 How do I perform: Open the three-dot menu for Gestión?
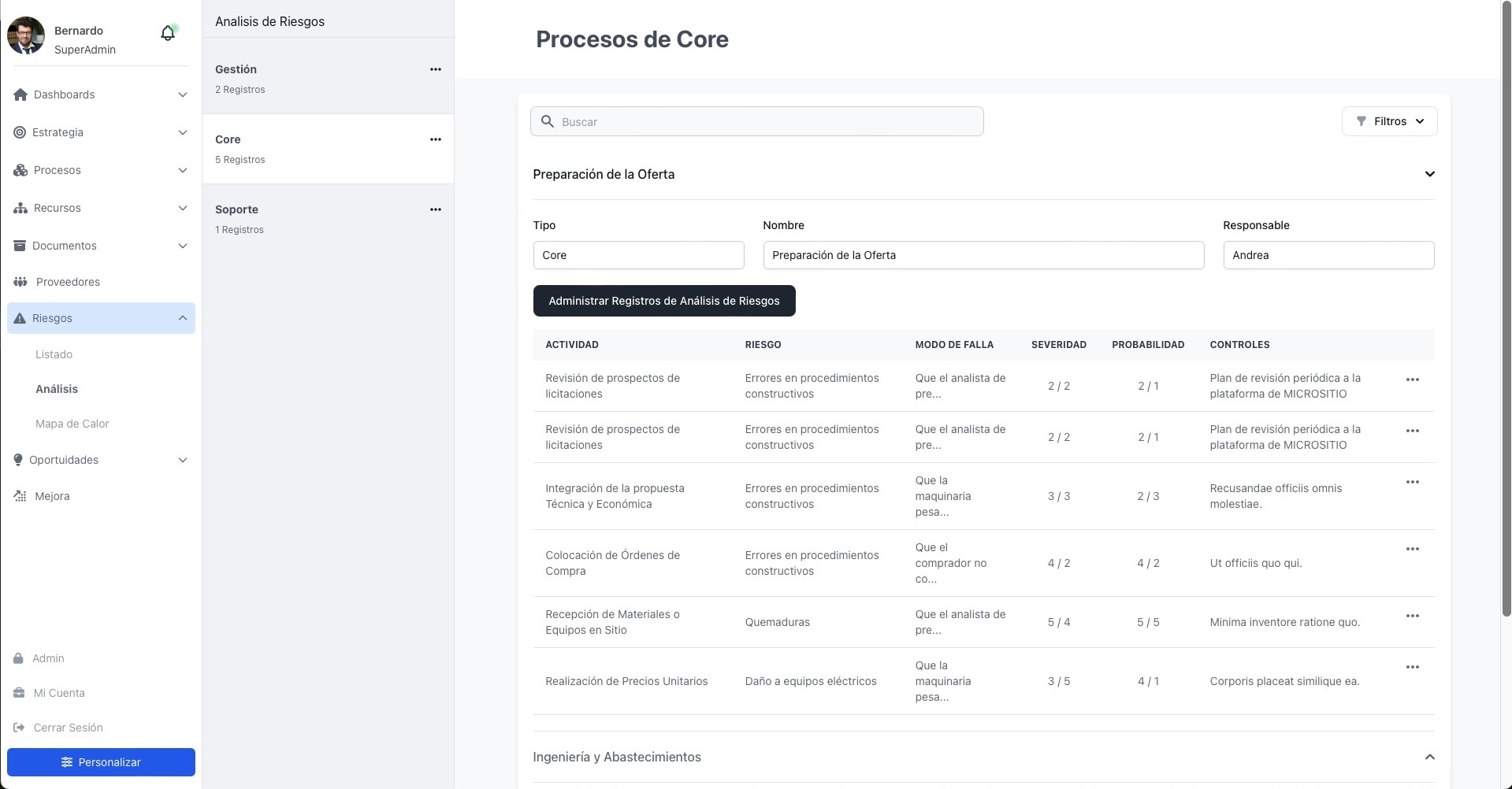[435, 69]
